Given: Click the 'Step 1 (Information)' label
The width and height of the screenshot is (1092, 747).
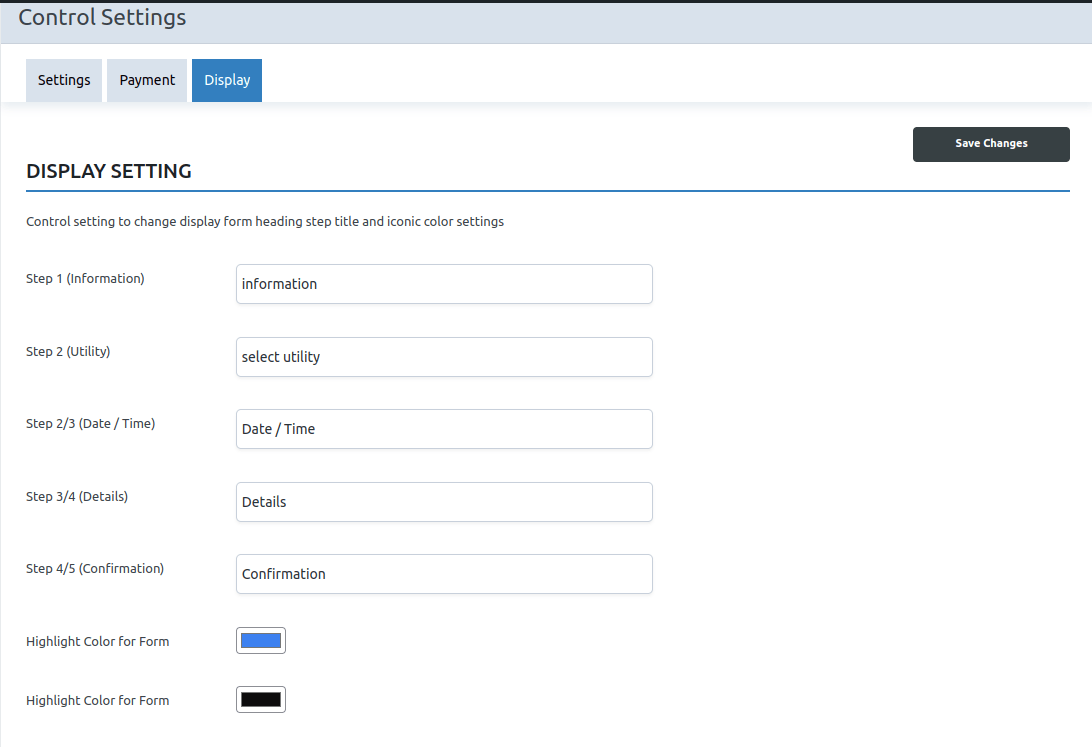Looking at the screenshot, I should pyautogui.click(x=85, y=279).
